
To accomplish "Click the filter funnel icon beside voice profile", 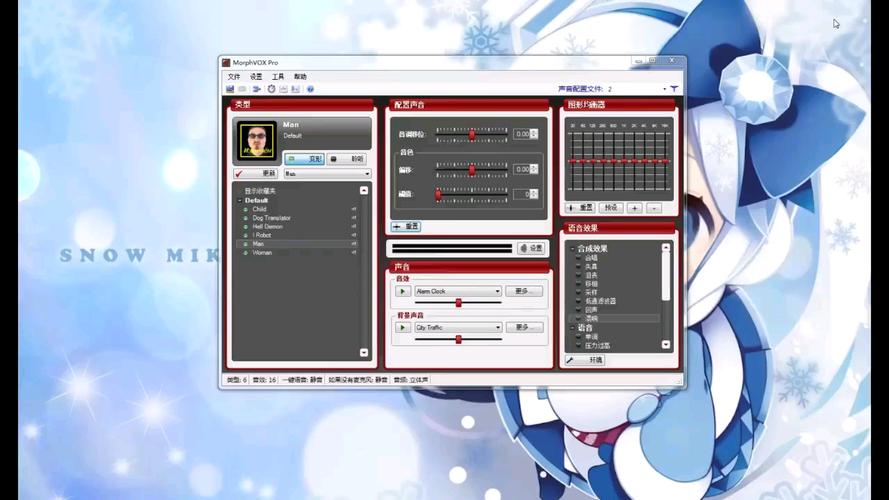I will click(x=674, y=89).
